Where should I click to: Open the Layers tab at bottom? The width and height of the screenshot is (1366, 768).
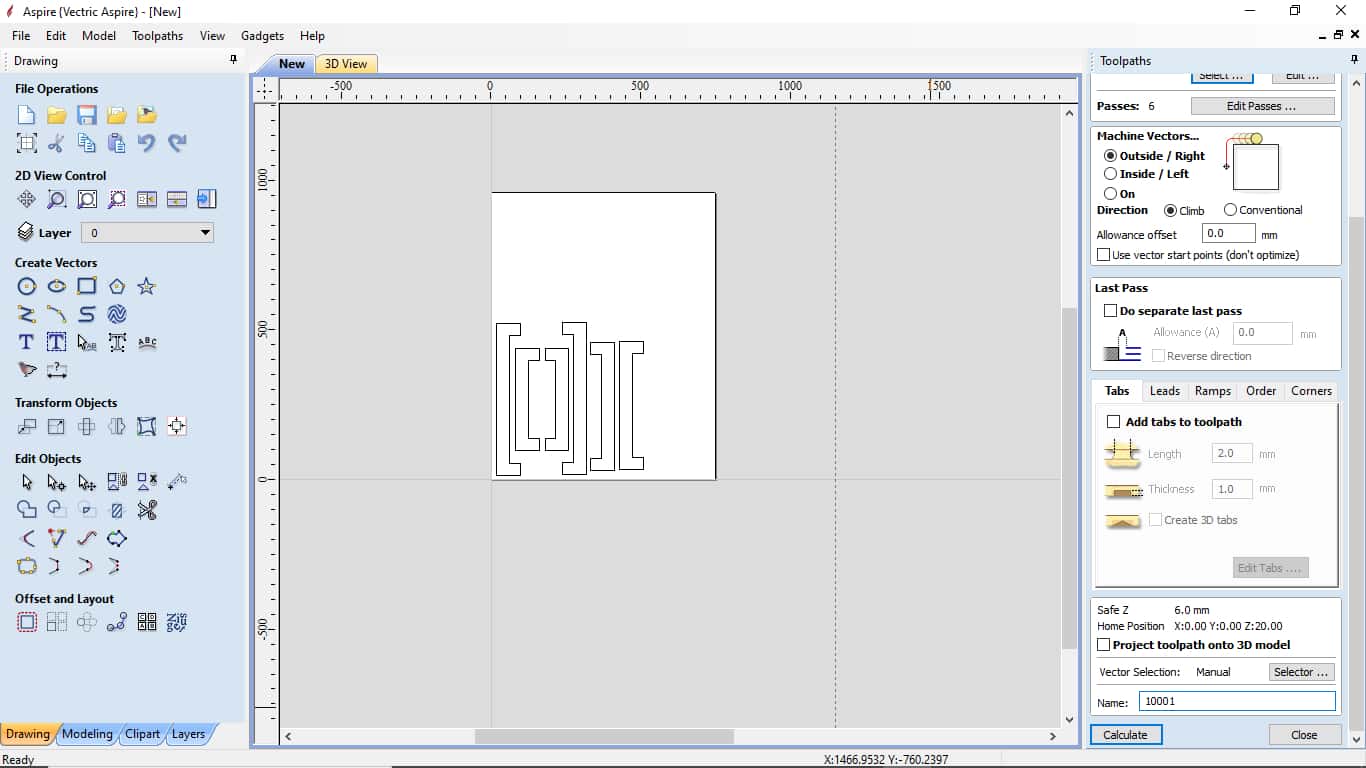(188, 734)
